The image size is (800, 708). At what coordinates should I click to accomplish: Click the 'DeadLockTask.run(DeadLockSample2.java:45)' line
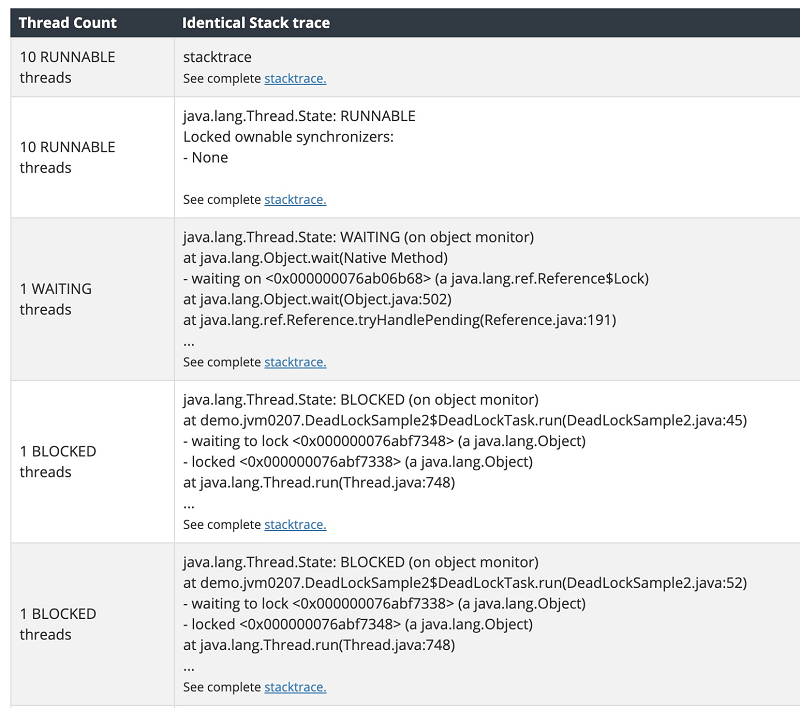(465, 420)
